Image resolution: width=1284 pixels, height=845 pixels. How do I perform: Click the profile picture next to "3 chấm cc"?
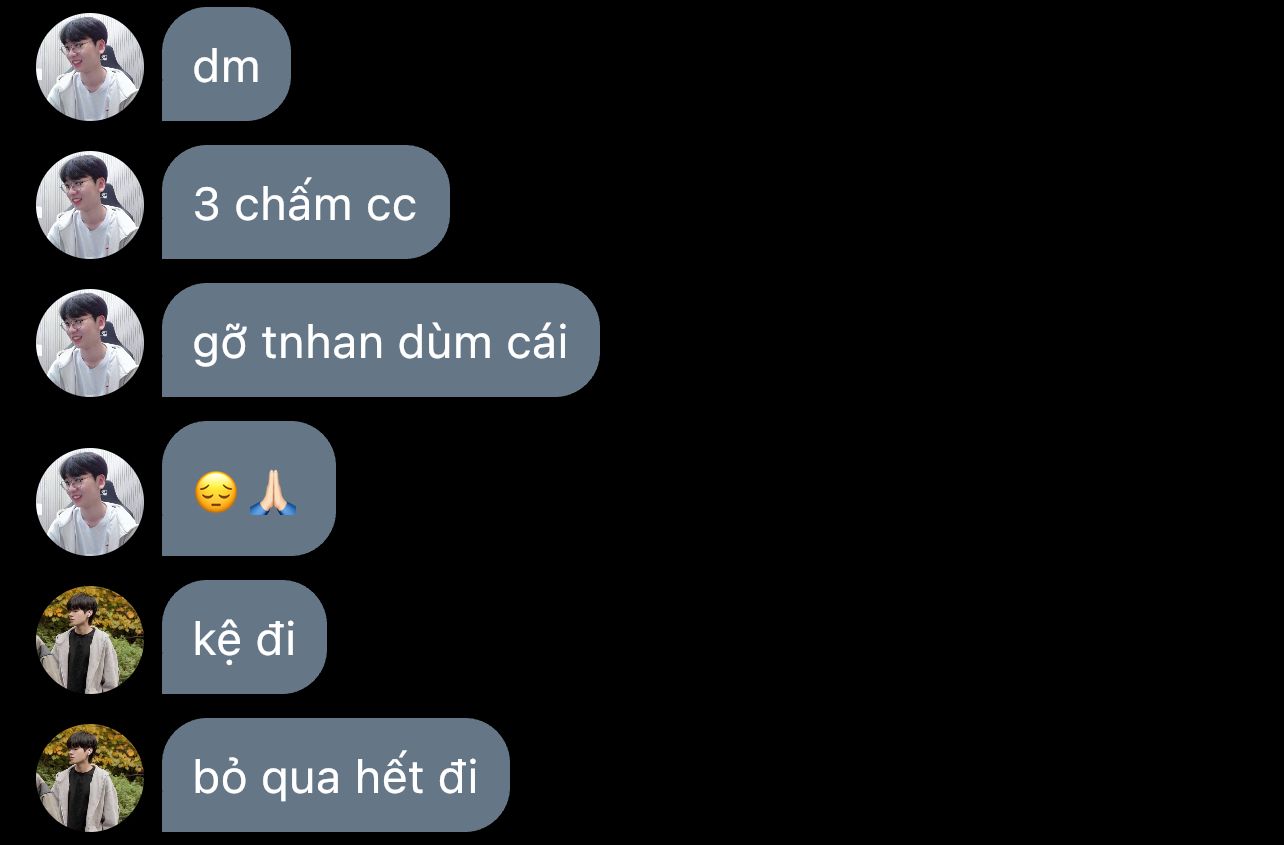pos(90,205)
